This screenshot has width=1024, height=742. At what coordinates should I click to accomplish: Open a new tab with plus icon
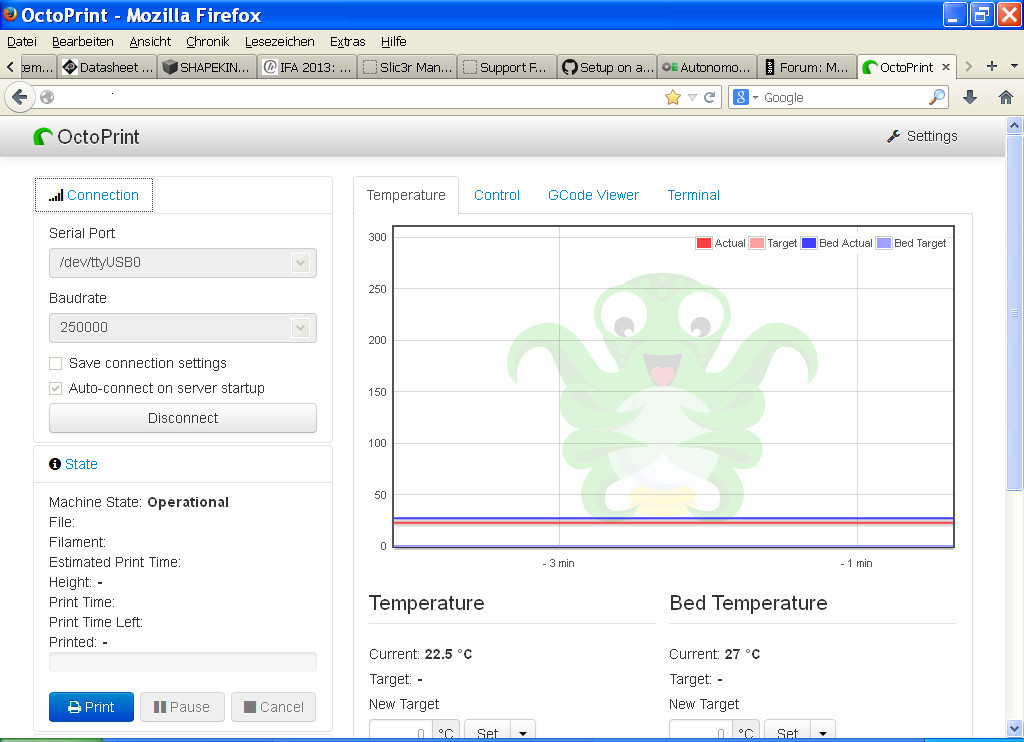(992, 66)
